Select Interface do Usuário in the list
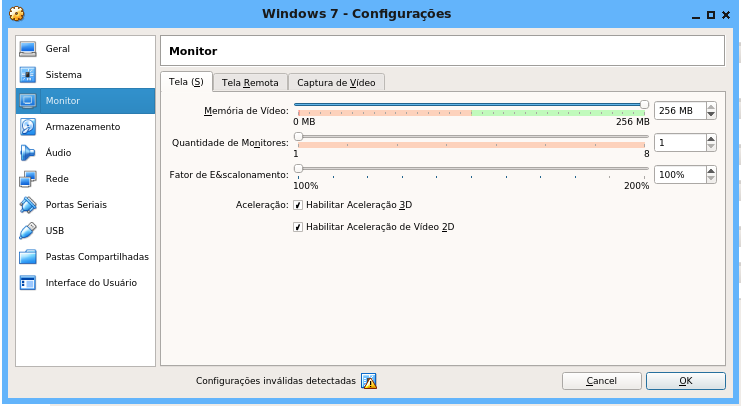Image resolution: width=741 pixels, height=406 pixels. point(86,283)
